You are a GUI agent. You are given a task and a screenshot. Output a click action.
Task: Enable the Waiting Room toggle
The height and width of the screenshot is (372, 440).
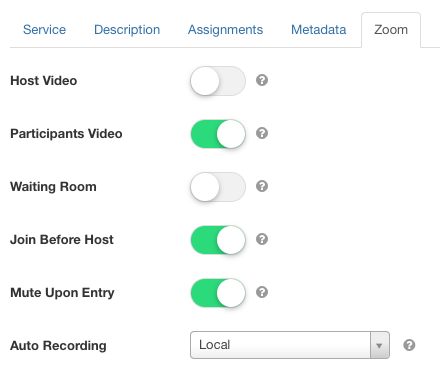coord(218,187)
